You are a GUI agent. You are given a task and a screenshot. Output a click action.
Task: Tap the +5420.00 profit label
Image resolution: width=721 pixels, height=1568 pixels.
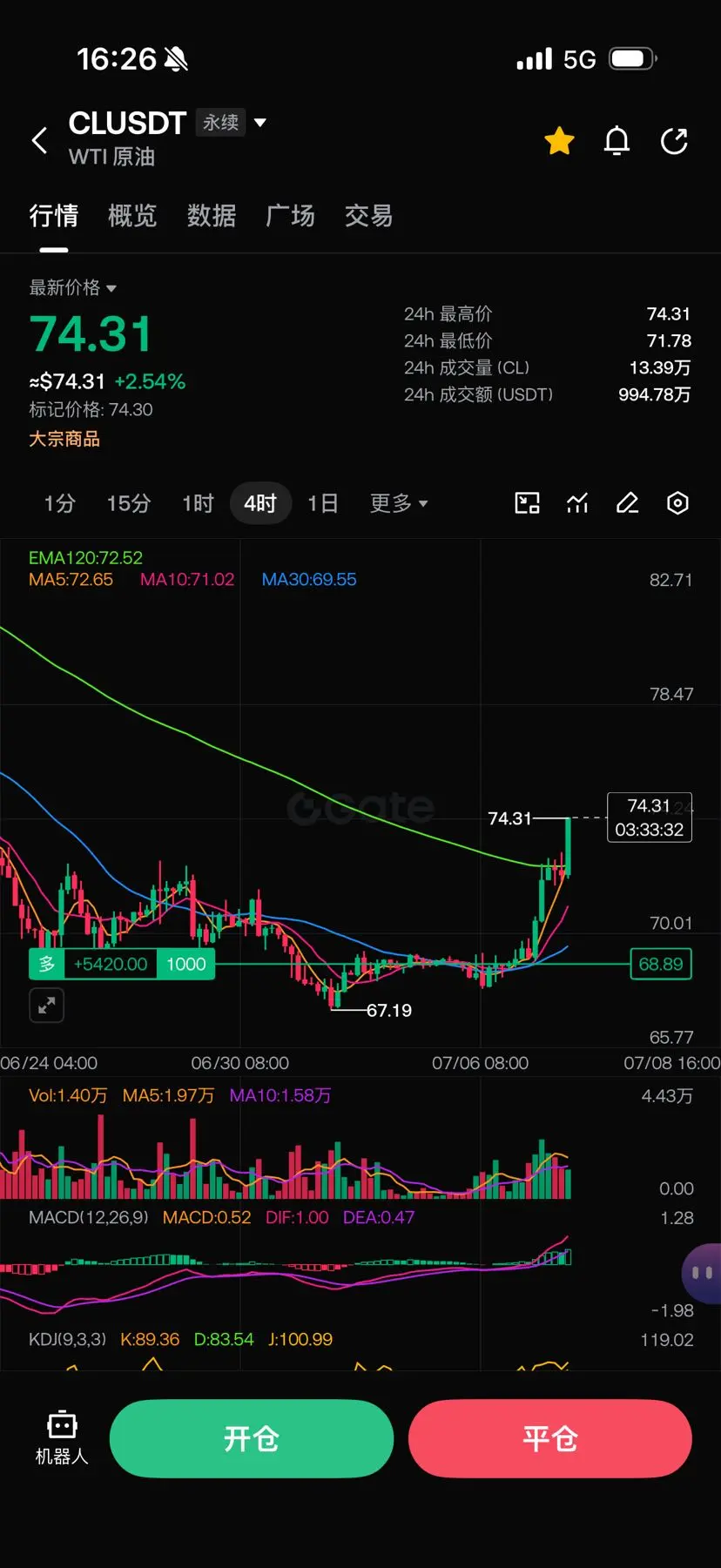tap(111, 964)
